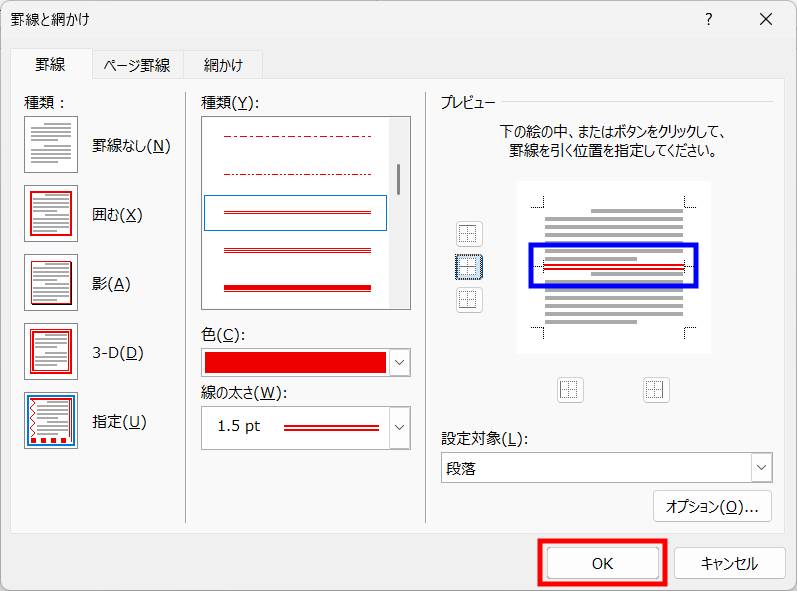
Task: Pick the 影 (shadow) border setting icon
Action: coord(51,282)
